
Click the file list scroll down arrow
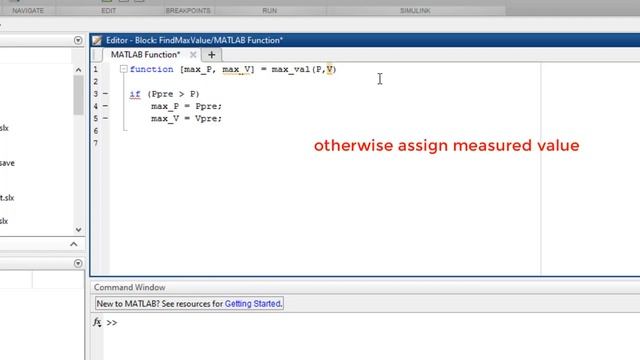coord(78,230)
